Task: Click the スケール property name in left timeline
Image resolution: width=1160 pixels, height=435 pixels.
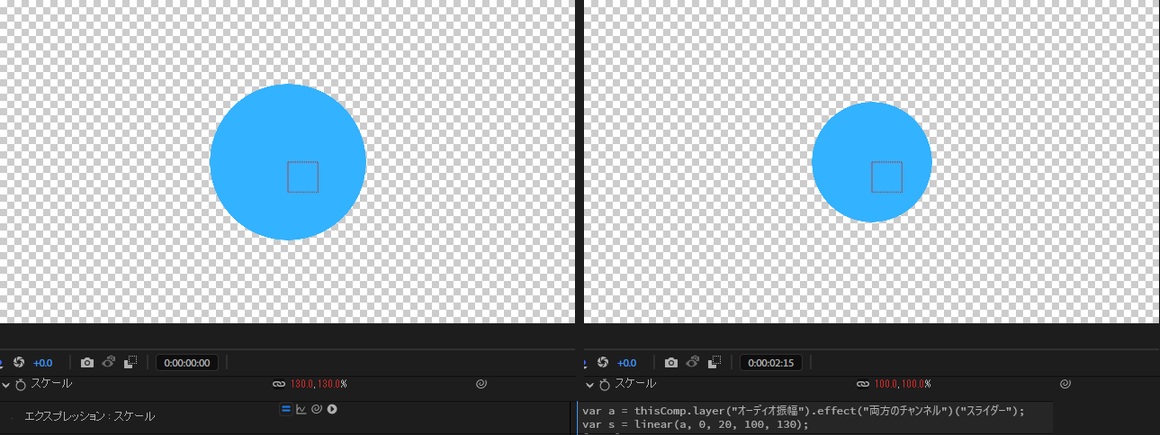Action: [51, 383]
